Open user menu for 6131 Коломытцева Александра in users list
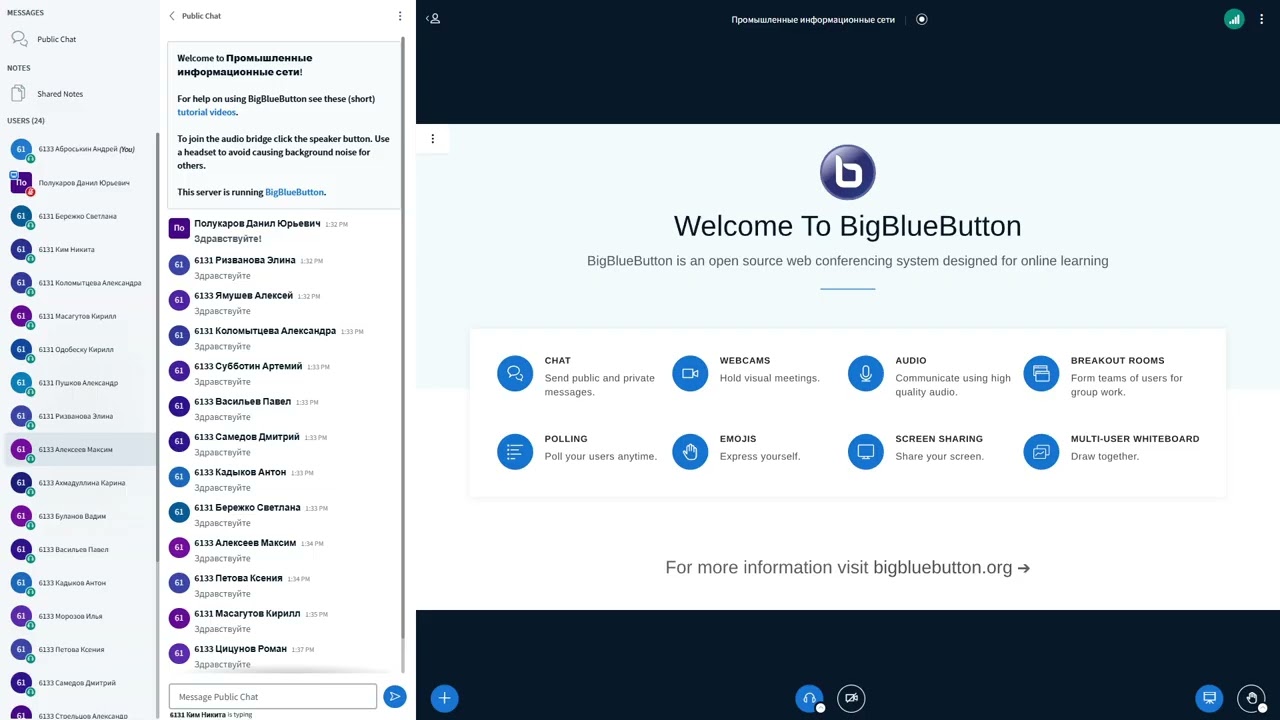This screenshot has height=720, width=1280. 80,283
